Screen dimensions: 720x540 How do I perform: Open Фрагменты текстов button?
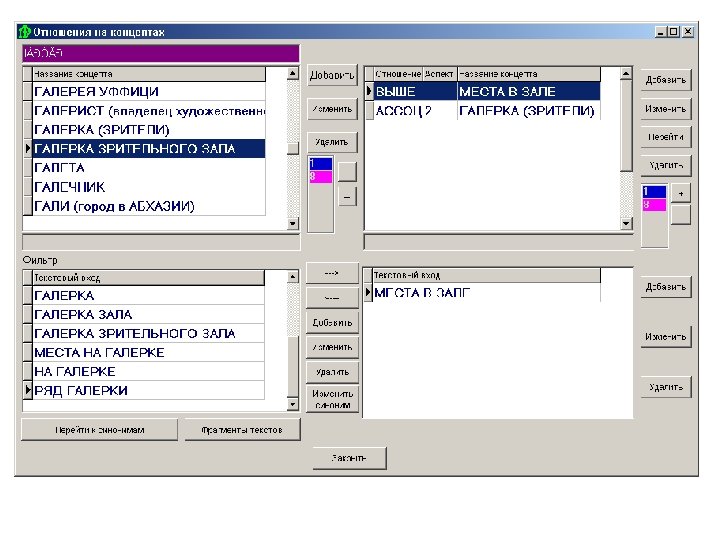(242, 430)
